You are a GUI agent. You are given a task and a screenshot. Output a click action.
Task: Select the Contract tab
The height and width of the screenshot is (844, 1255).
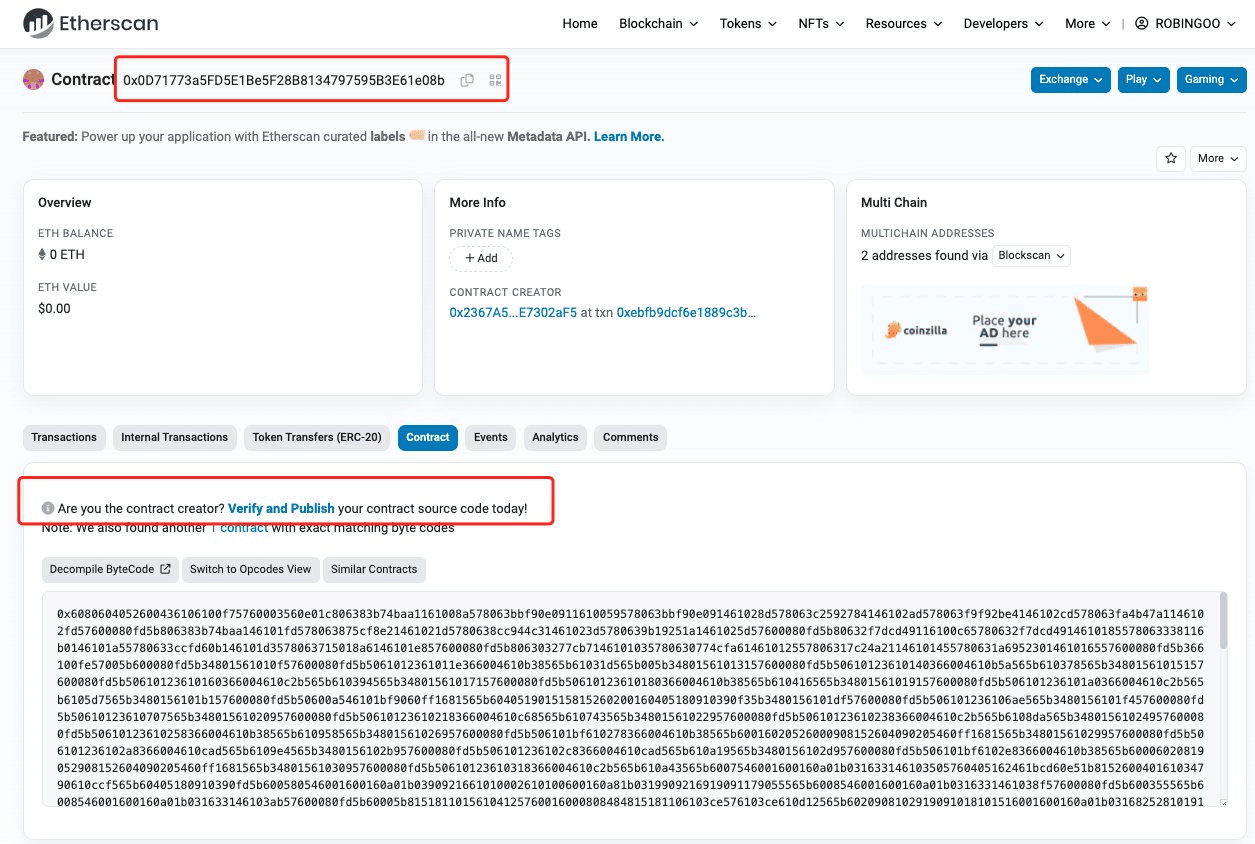[428, 437]
